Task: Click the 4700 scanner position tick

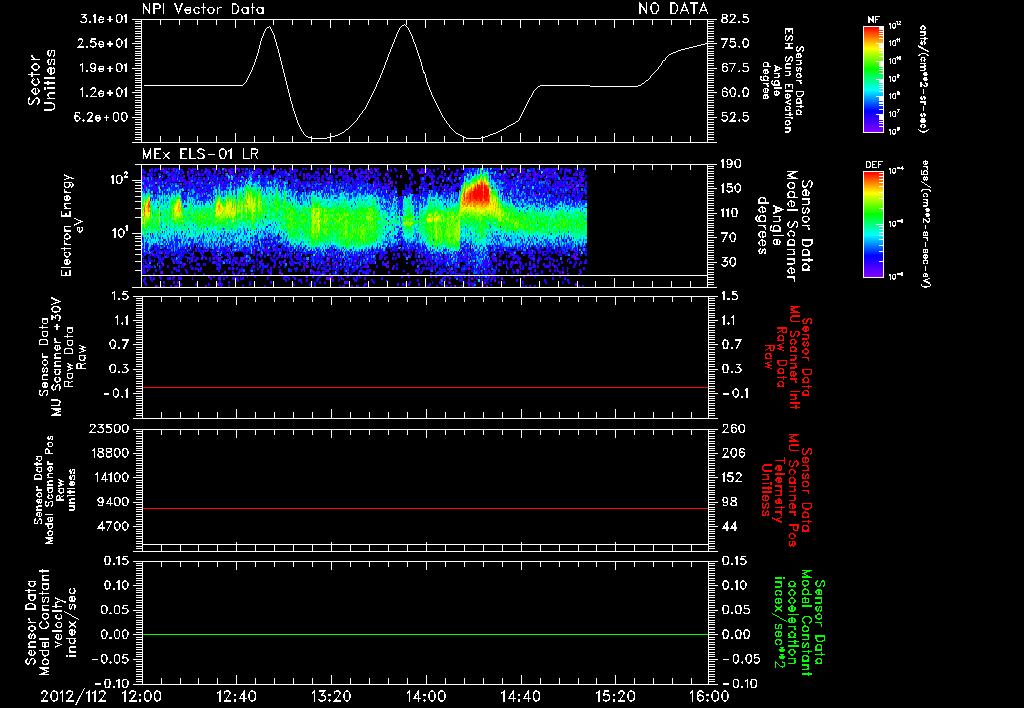Action: (112, 526)
